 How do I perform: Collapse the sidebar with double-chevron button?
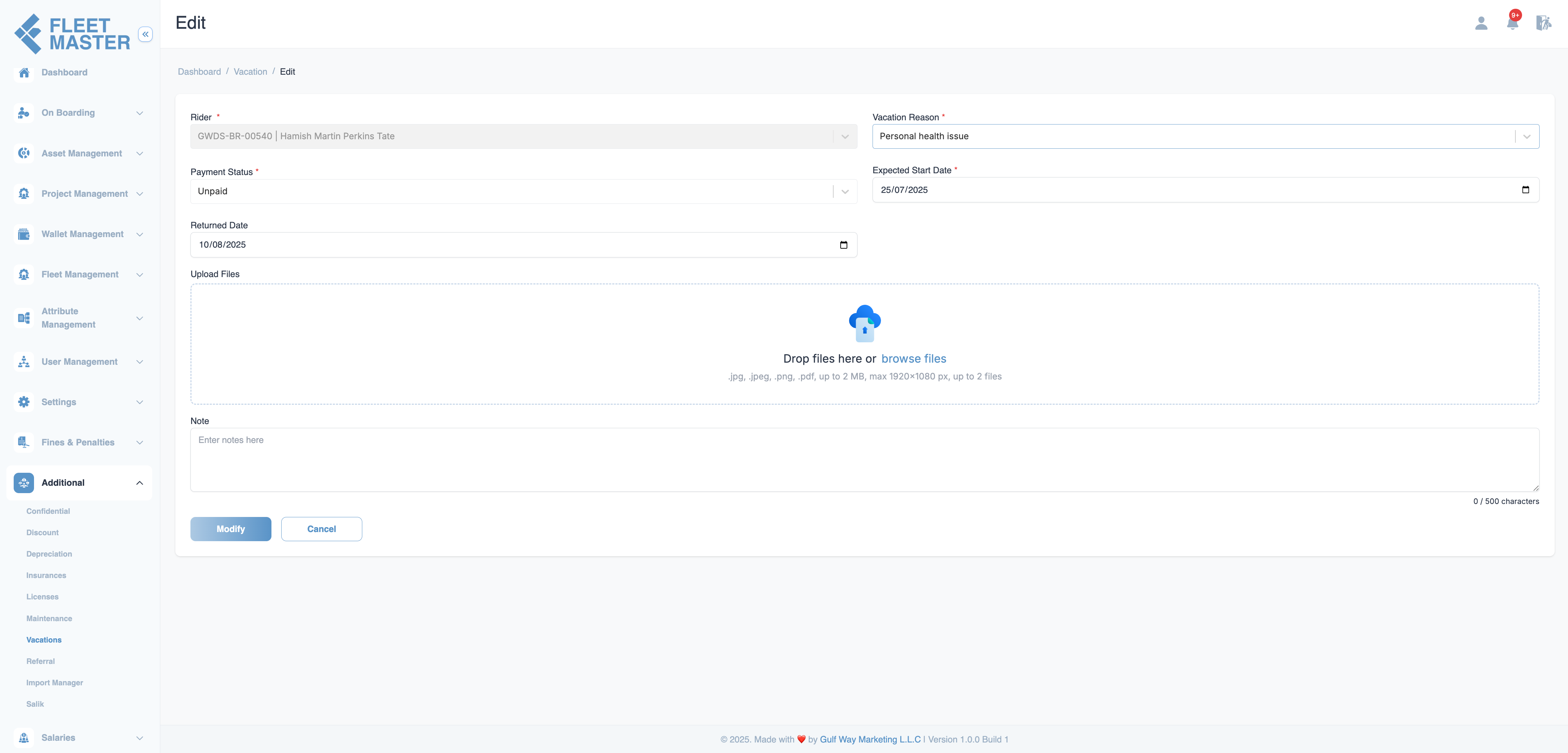[145, 34]
